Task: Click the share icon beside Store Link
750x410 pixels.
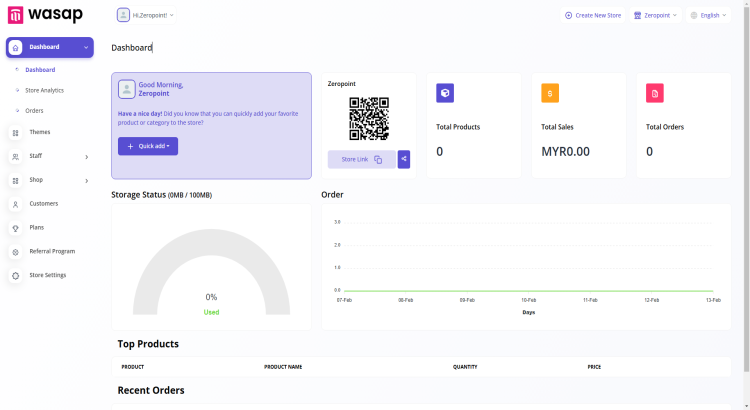Action: click(x=404, y=159)
